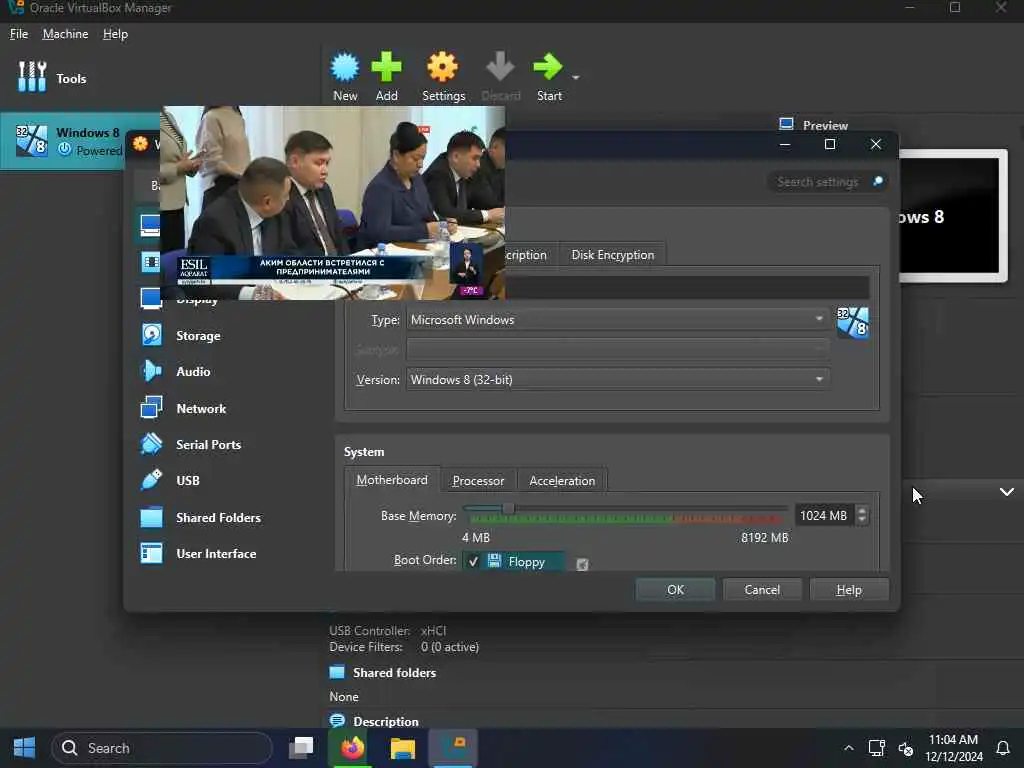Open the Windows Start menu
1024x768 pixels.
coord(24,747)
